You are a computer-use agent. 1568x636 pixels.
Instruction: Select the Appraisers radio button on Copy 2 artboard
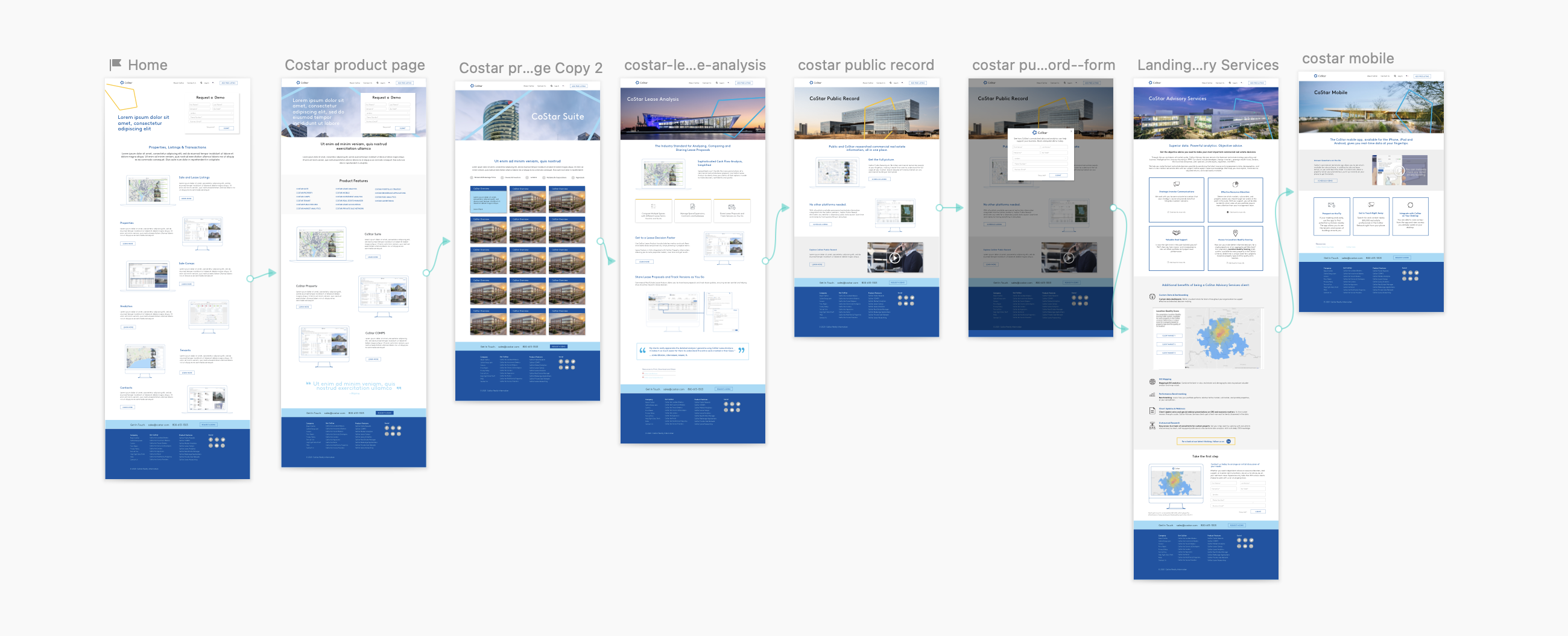573,177
